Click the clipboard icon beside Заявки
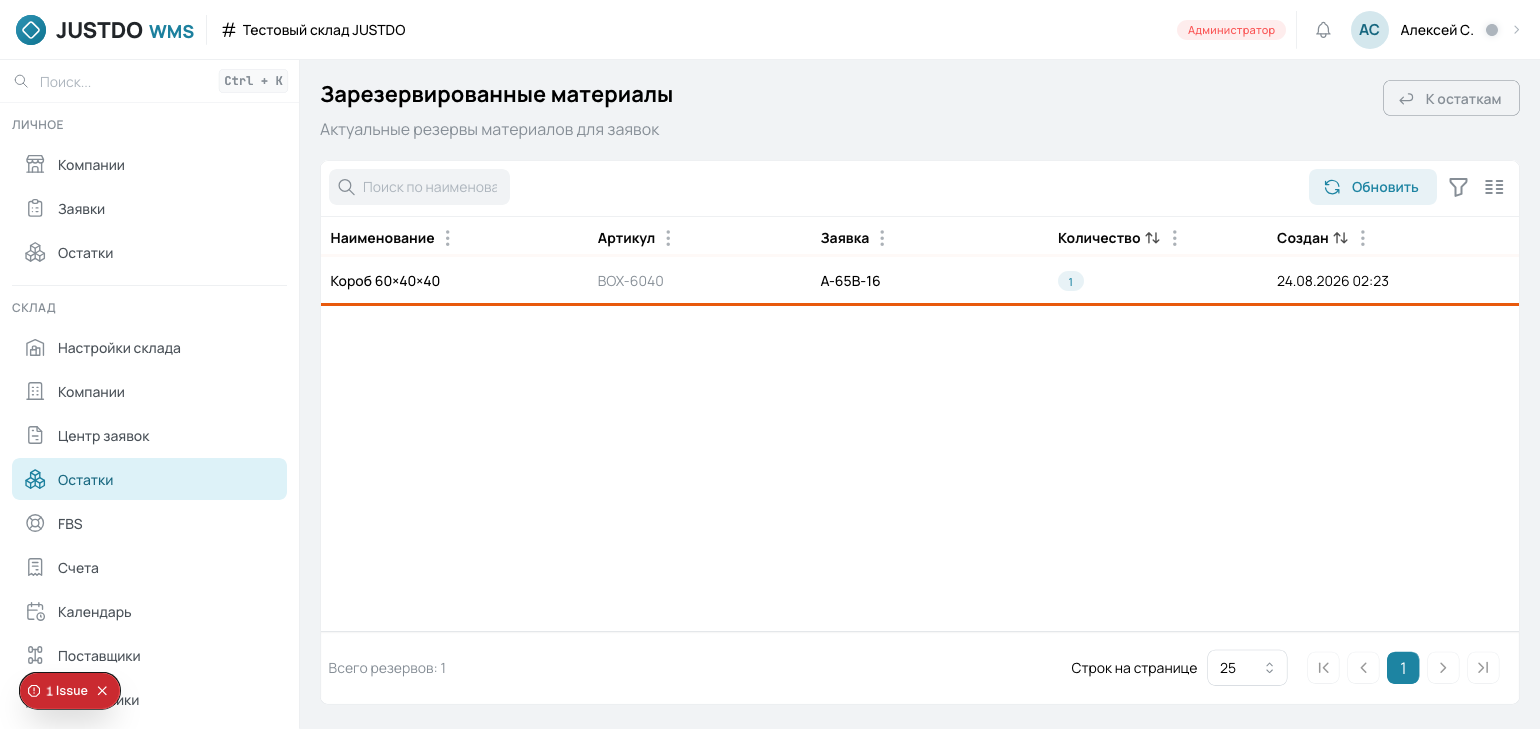This screenshot has width=1540, height=729. (x=35, y=209)
